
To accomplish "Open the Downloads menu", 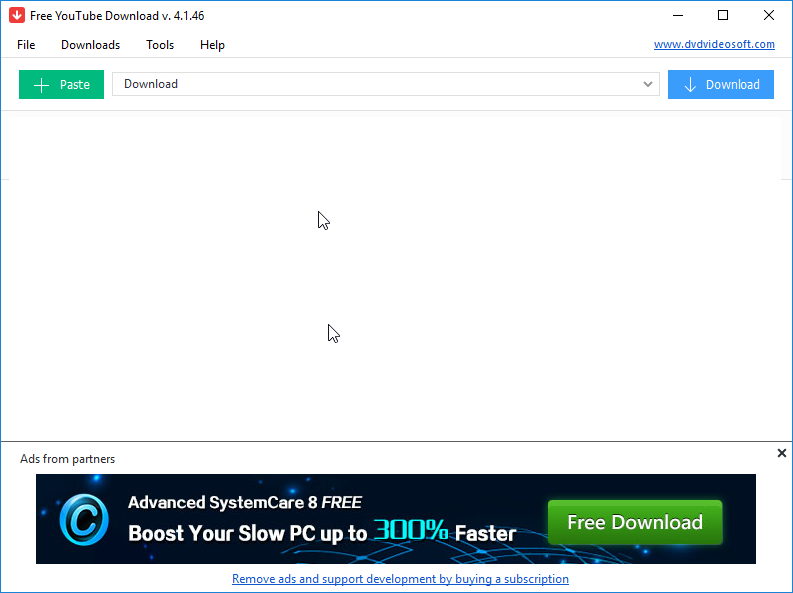I will 91,45.
